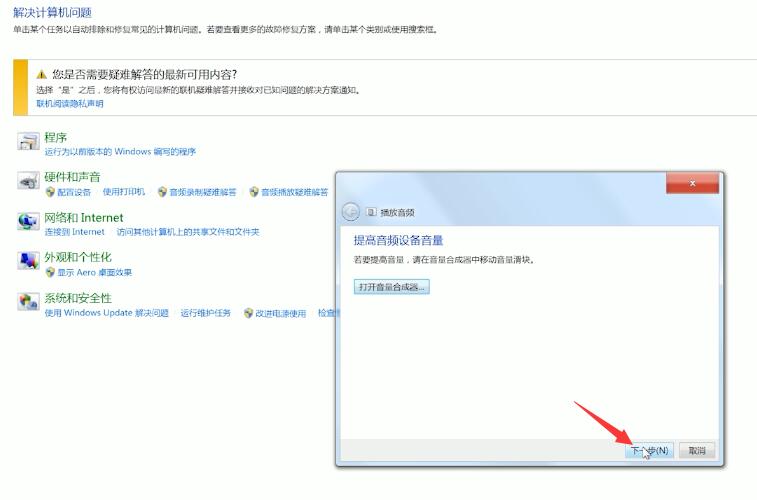Click the 解决计算机问题 page title

coord(52,13)
